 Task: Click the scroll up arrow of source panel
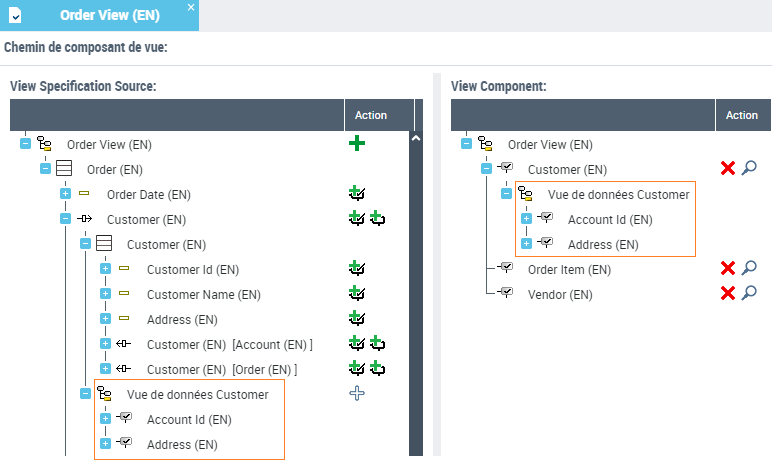(x=416, y=138)
